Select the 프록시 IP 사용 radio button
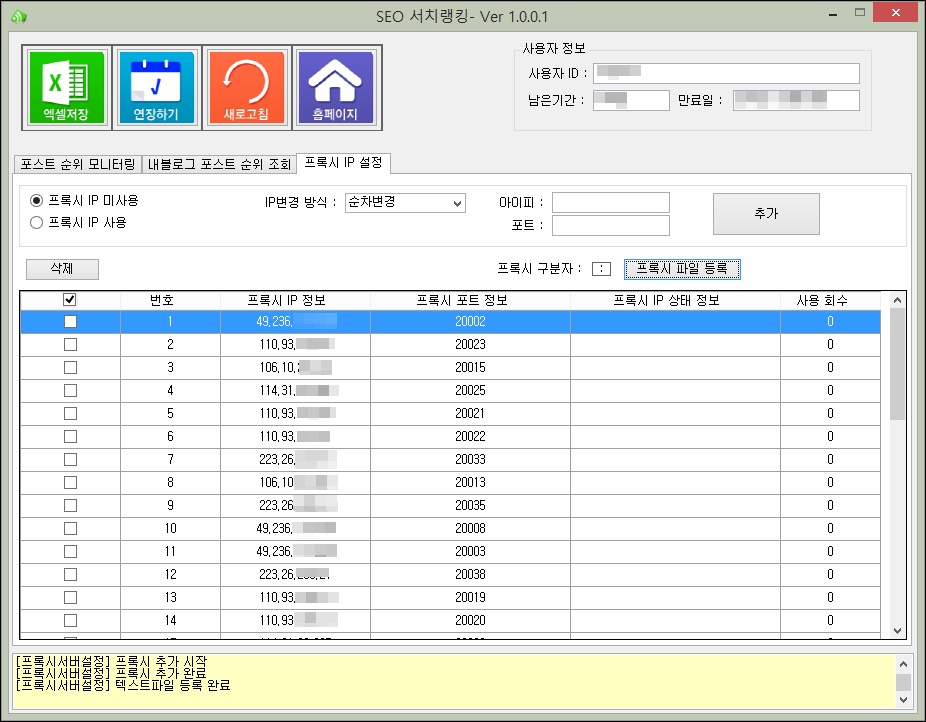The image size is (926, 722). pos(37,223)
